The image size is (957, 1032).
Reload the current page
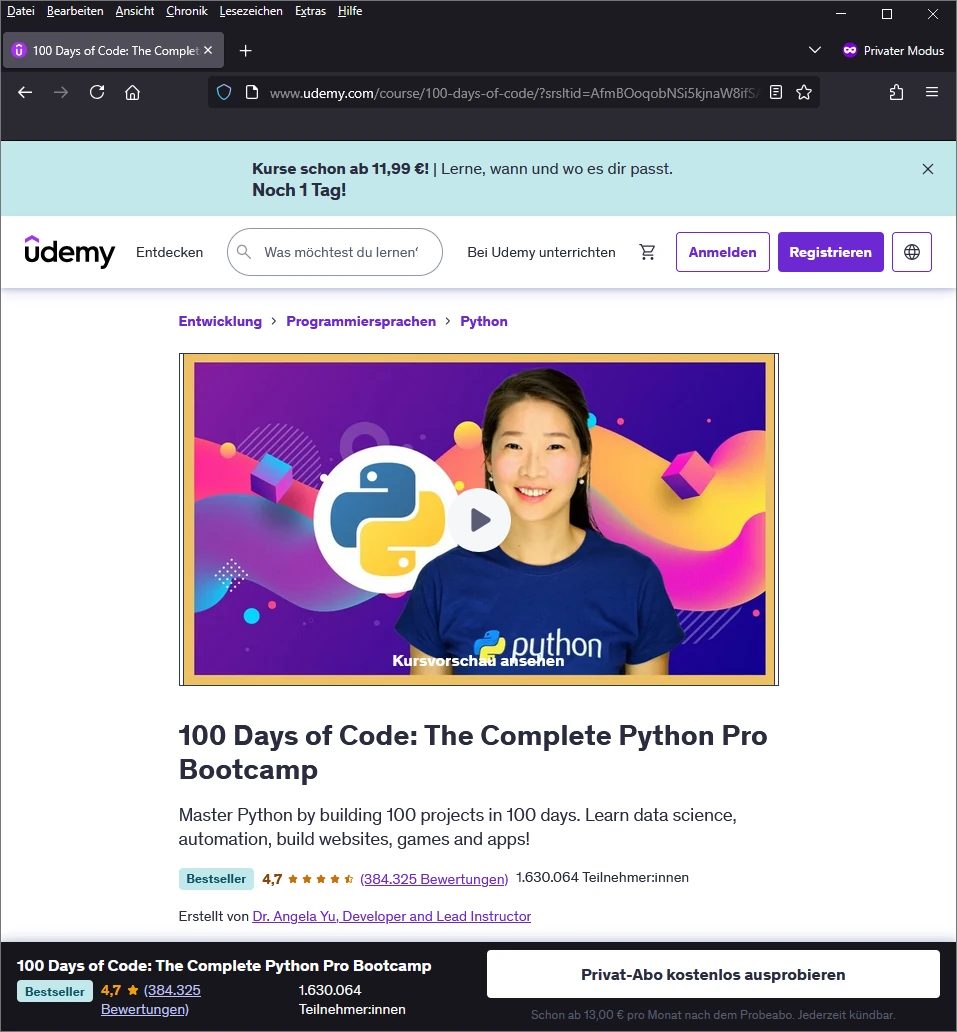click(x=97, y=93)
